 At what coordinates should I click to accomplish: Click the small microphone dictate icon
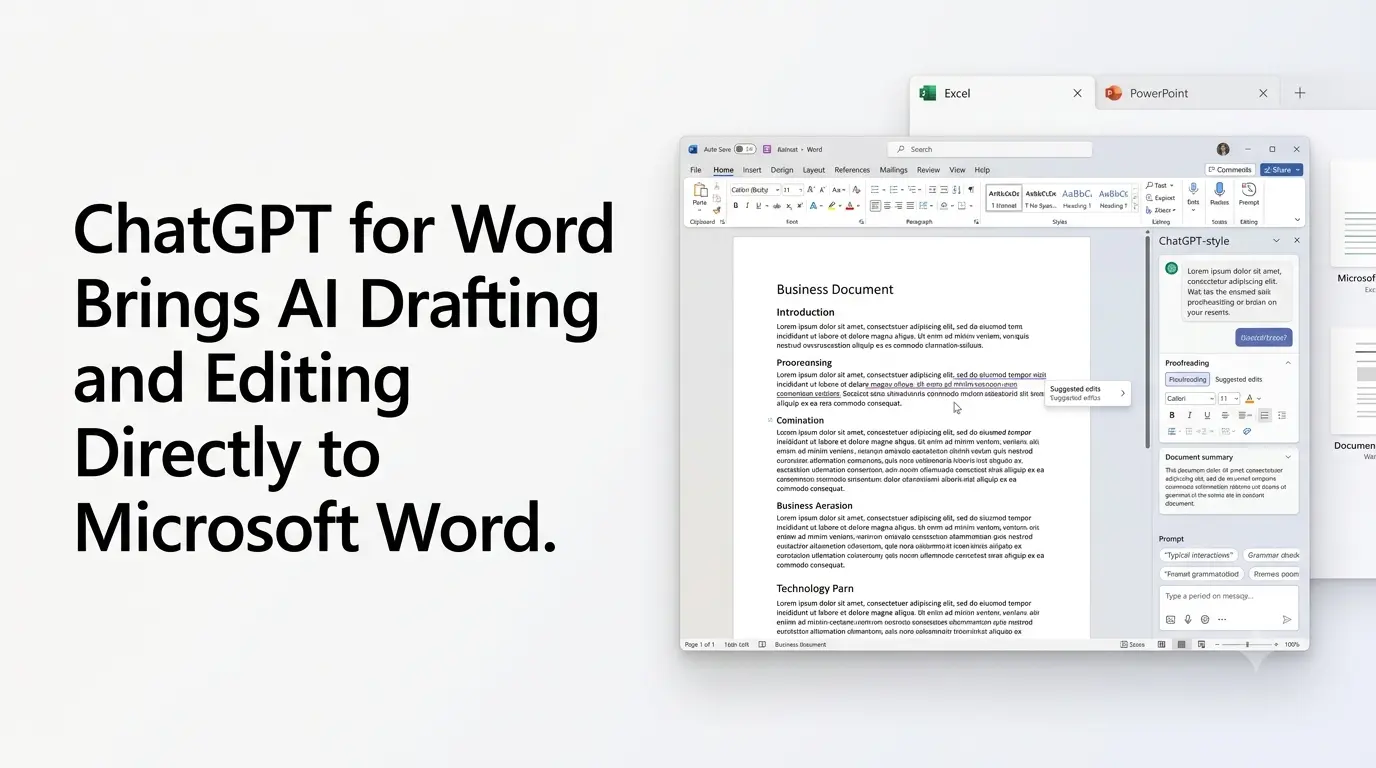[x=1193, y=188]
